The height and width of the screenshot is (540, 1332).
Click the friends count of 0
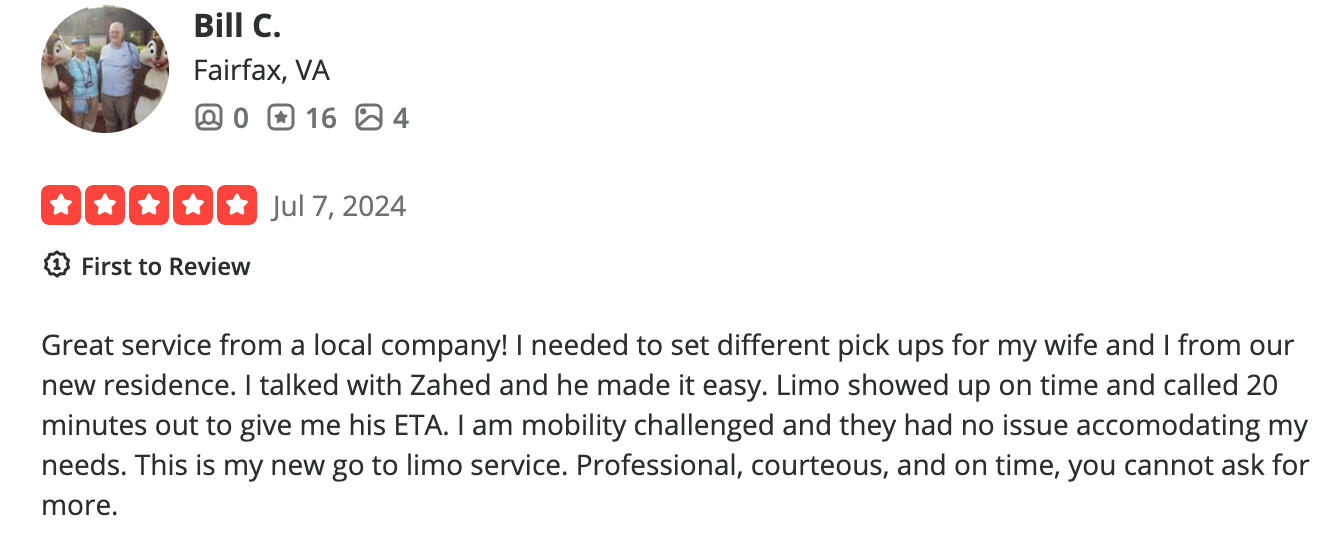[x=240, y=119]
